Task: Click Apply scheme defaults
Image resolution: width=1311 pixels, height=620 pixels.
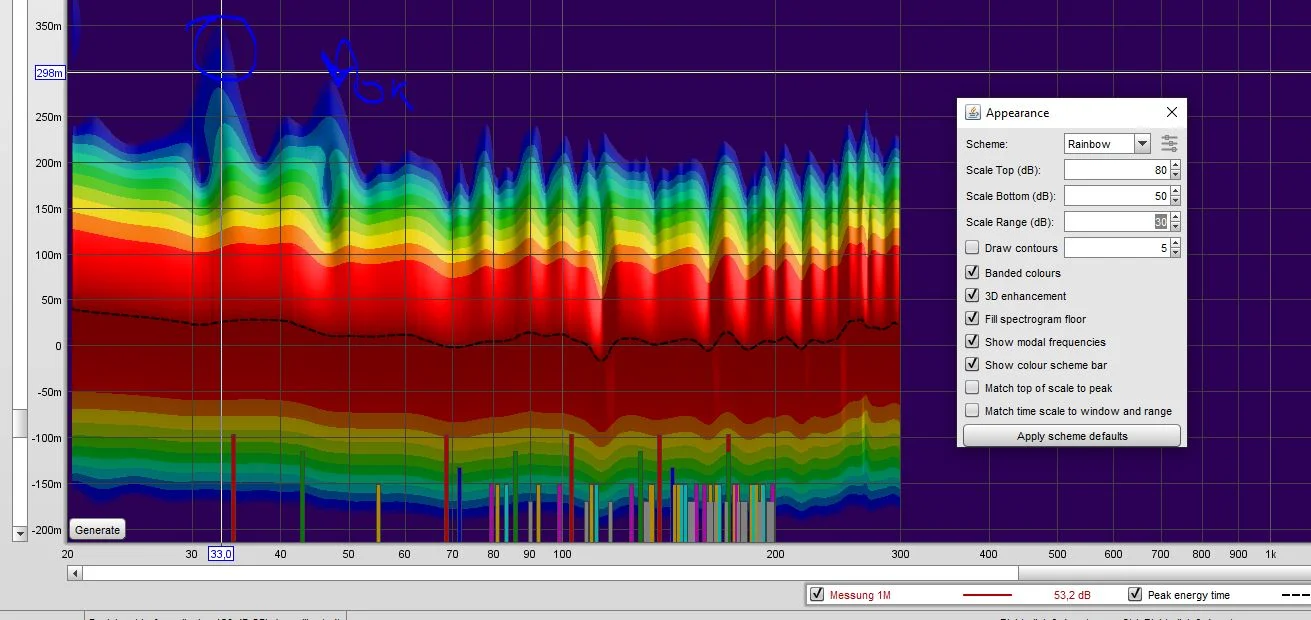Action: (x=1072, y=436)
